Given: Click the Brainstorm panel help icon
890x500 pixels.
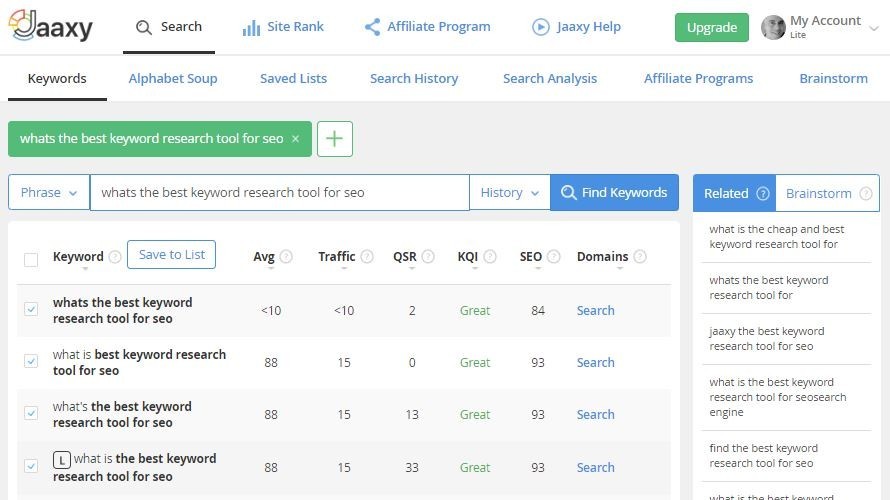Looking at the screenshot, I should (866, 194).
